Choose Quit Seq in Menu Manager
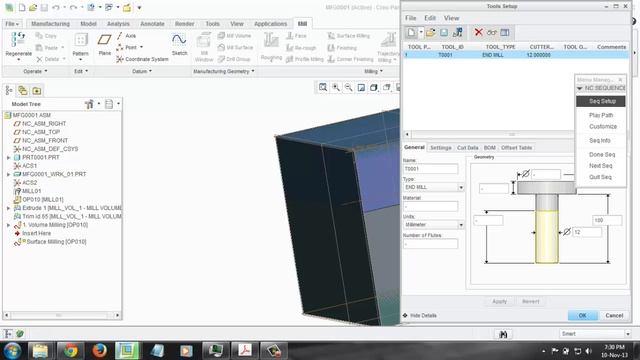This screenshot has width=640, height=360. click(x=601, y=177)
